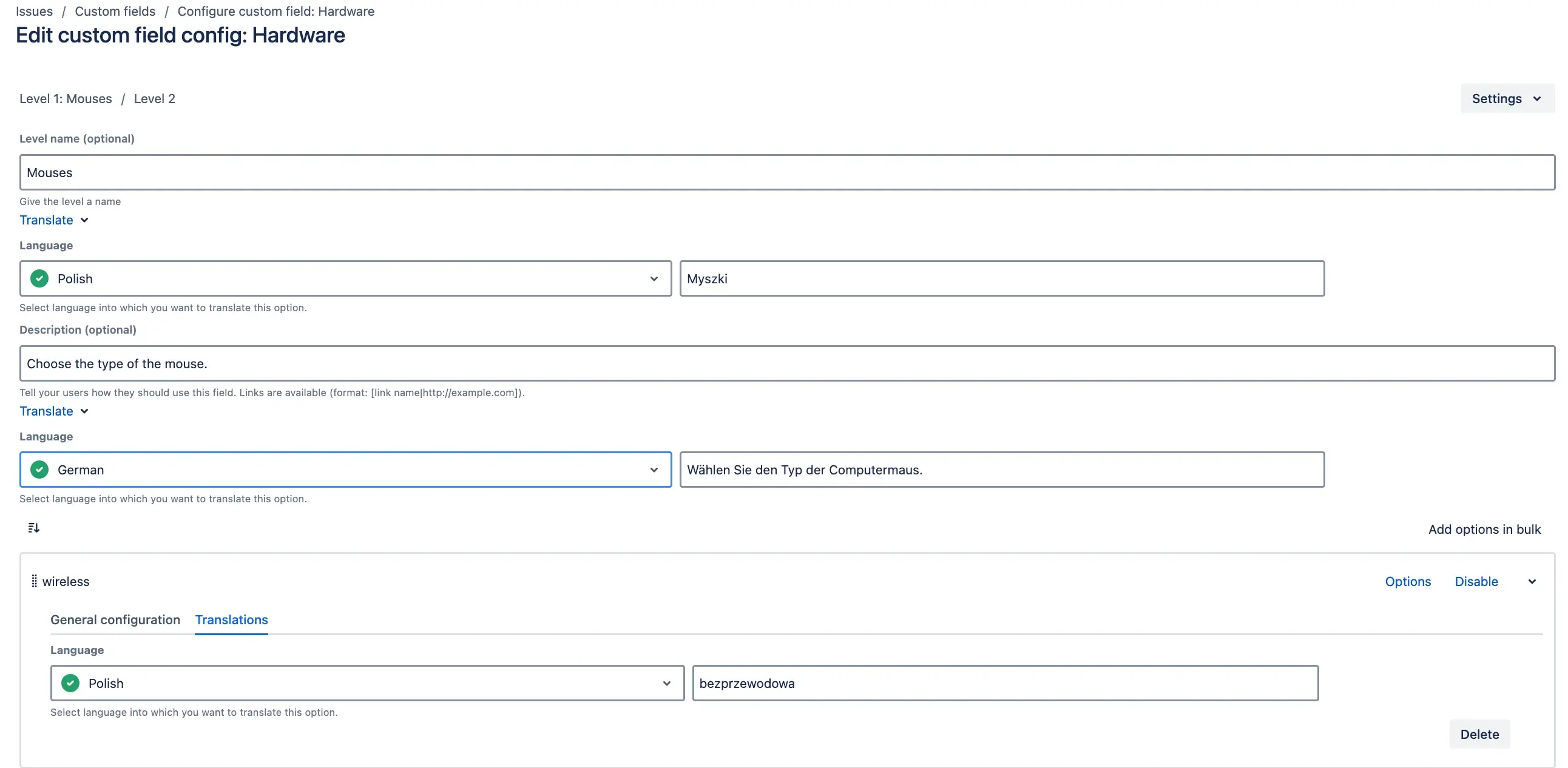Switch to the General configuration tab
The image size is (1568, 768).
click(x=115, y=619)
